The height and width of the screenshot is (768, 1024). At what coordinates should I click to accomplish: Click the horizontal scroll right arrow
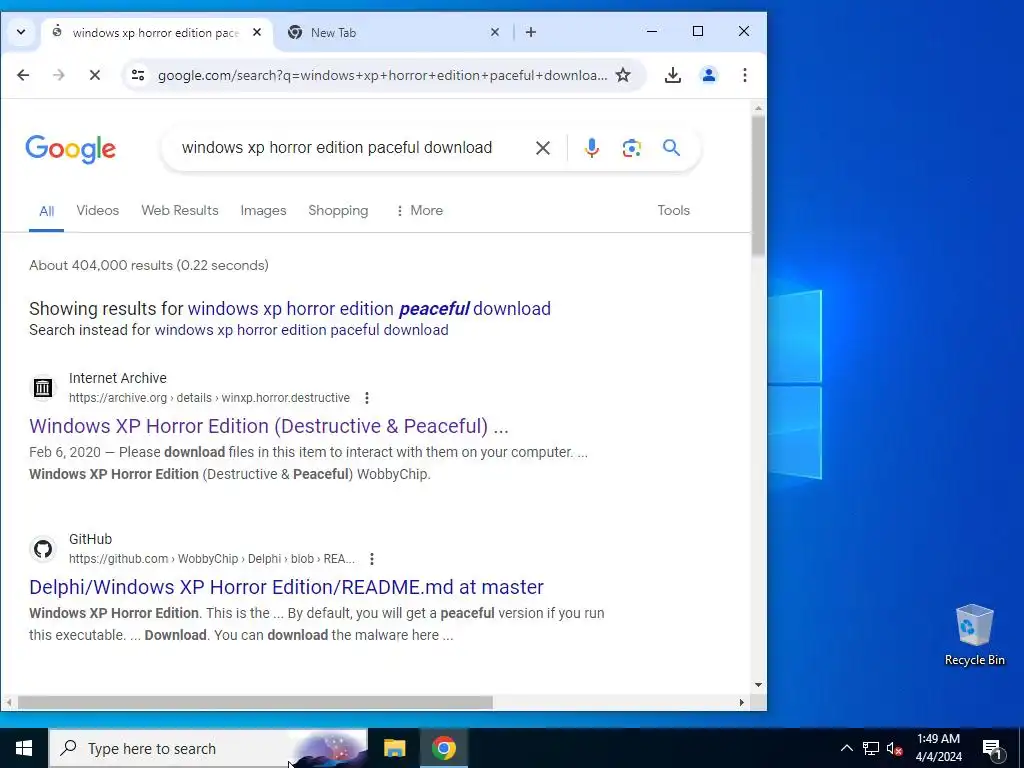(x=742, y=703)
